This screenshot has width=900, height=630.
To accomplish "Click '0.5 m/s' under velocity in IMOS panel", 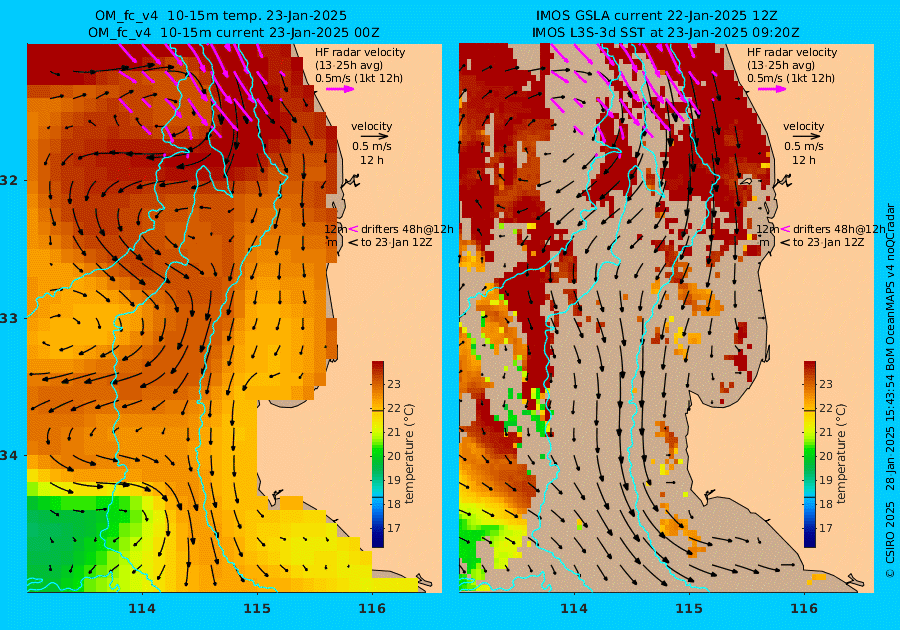I will [804, 146].
